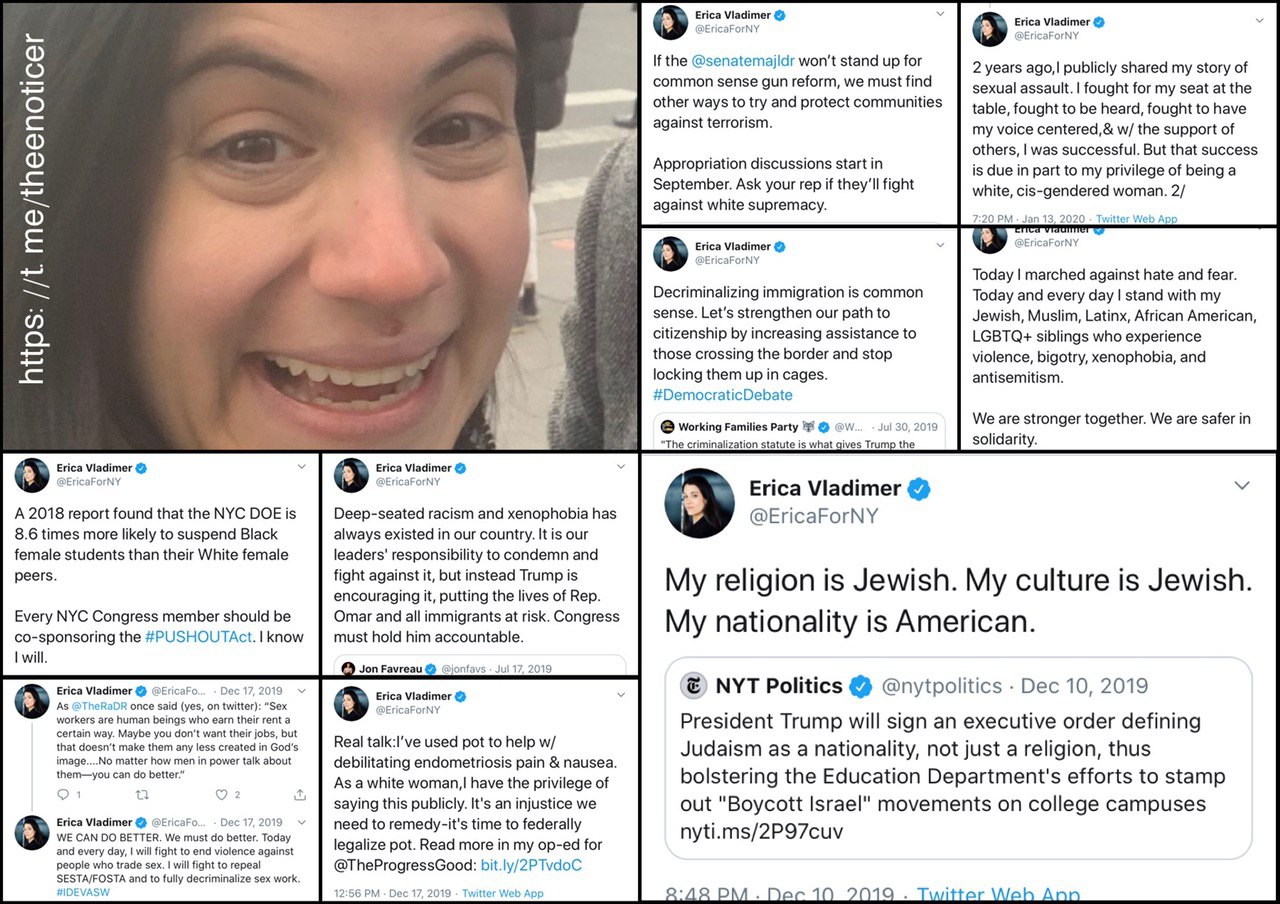Click Erica Vladimer's avatar in the 'My religion is Jewish' tweet
Screen dimensions: 1280x904
(x=700, y=502)
